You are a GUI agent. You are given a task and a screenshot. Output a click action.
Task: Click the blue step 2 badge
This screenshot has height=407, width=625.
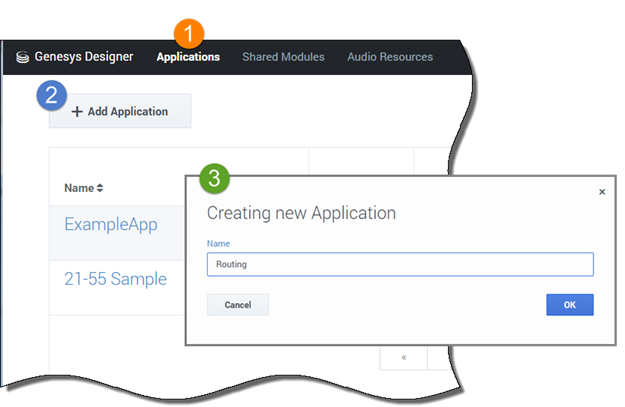tap(52, 95)
